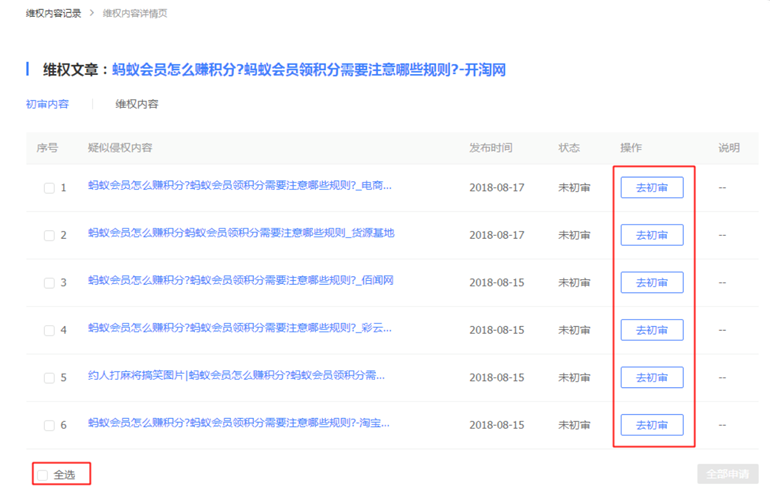Mark the row 4 checkbox
The image size is (770, 497).
click(x=49, y=331)
